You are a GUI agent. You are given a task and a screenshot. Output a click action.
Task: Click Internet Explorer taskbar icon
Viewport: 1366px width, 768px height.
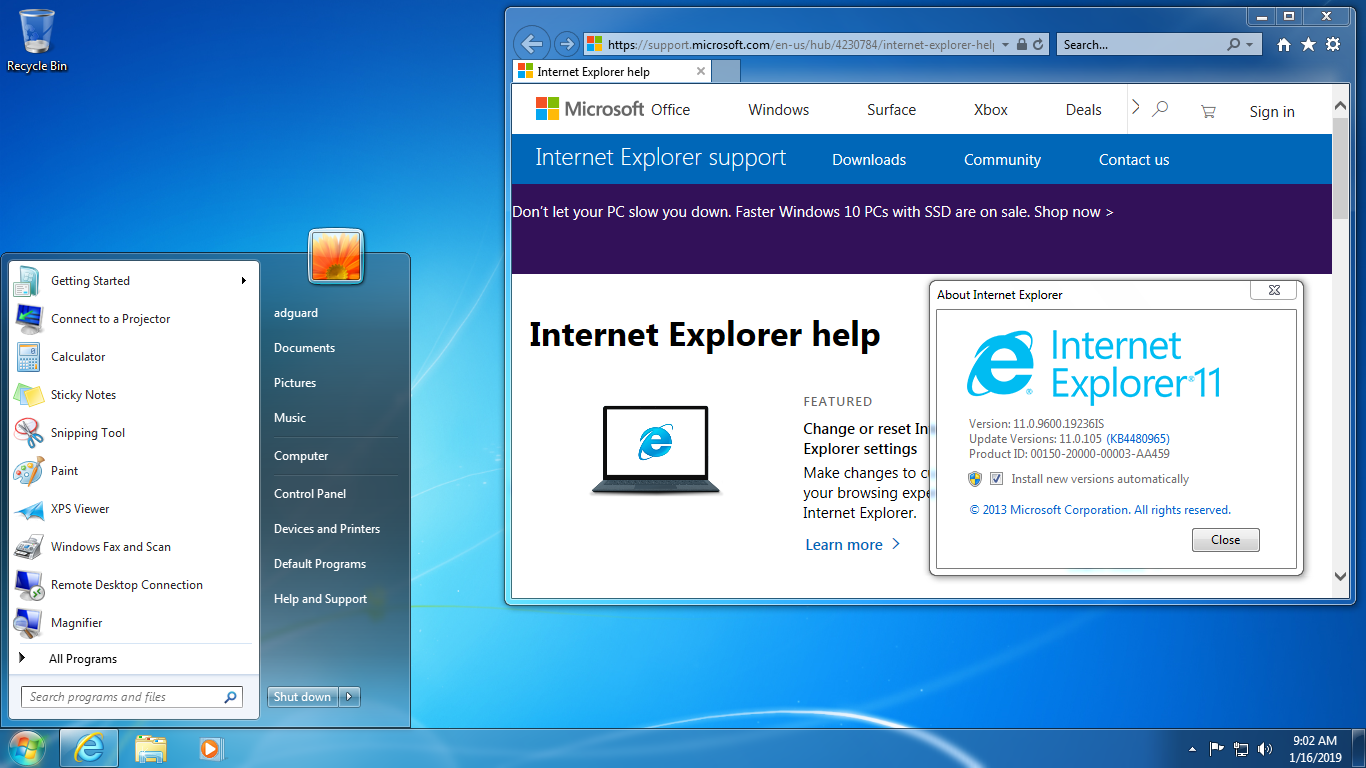[x=89, y=748]
